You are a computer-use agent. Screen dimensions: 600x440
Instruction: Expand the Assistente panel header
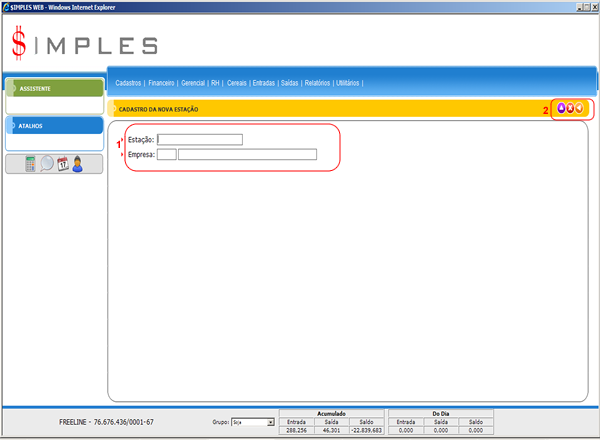(x=54, y=88)
